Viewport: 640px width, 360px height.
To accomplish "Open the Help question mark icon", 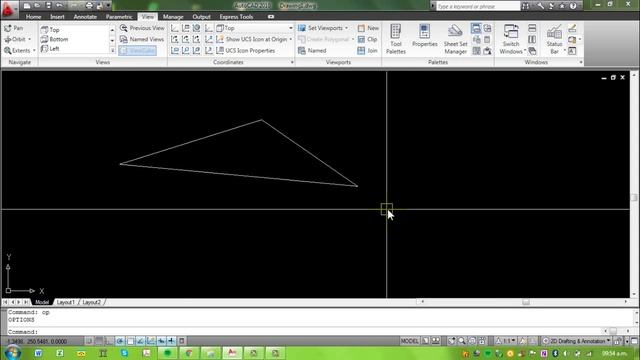I will [573, 6].
